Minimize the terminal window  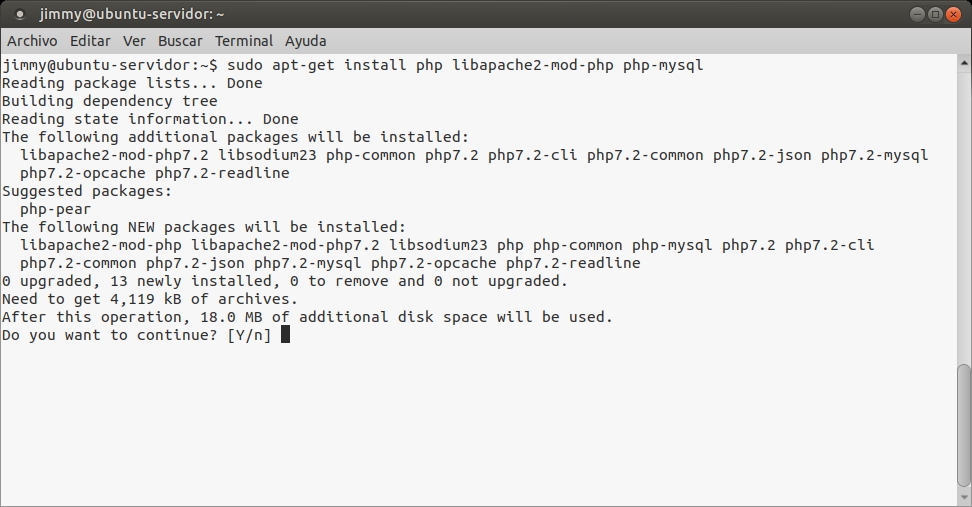pos(918,14)
